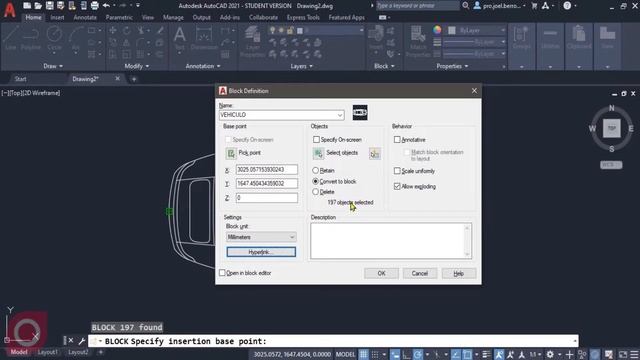The width and height of the screenshot is (640, 360).
Task: Select the Move tool in Modify panel
Action: point(113,31)
